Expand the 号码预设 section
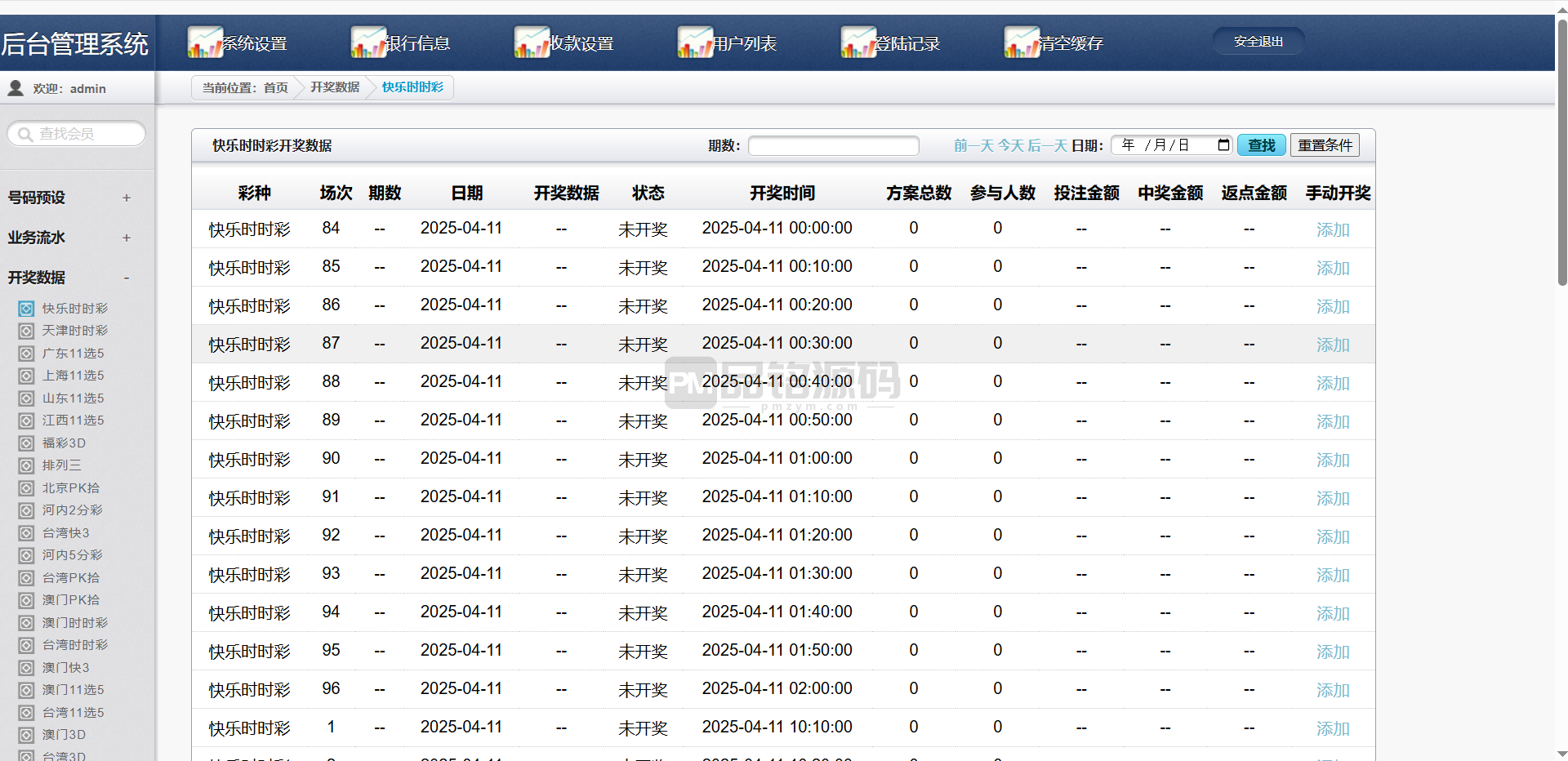 coord(127,198)
